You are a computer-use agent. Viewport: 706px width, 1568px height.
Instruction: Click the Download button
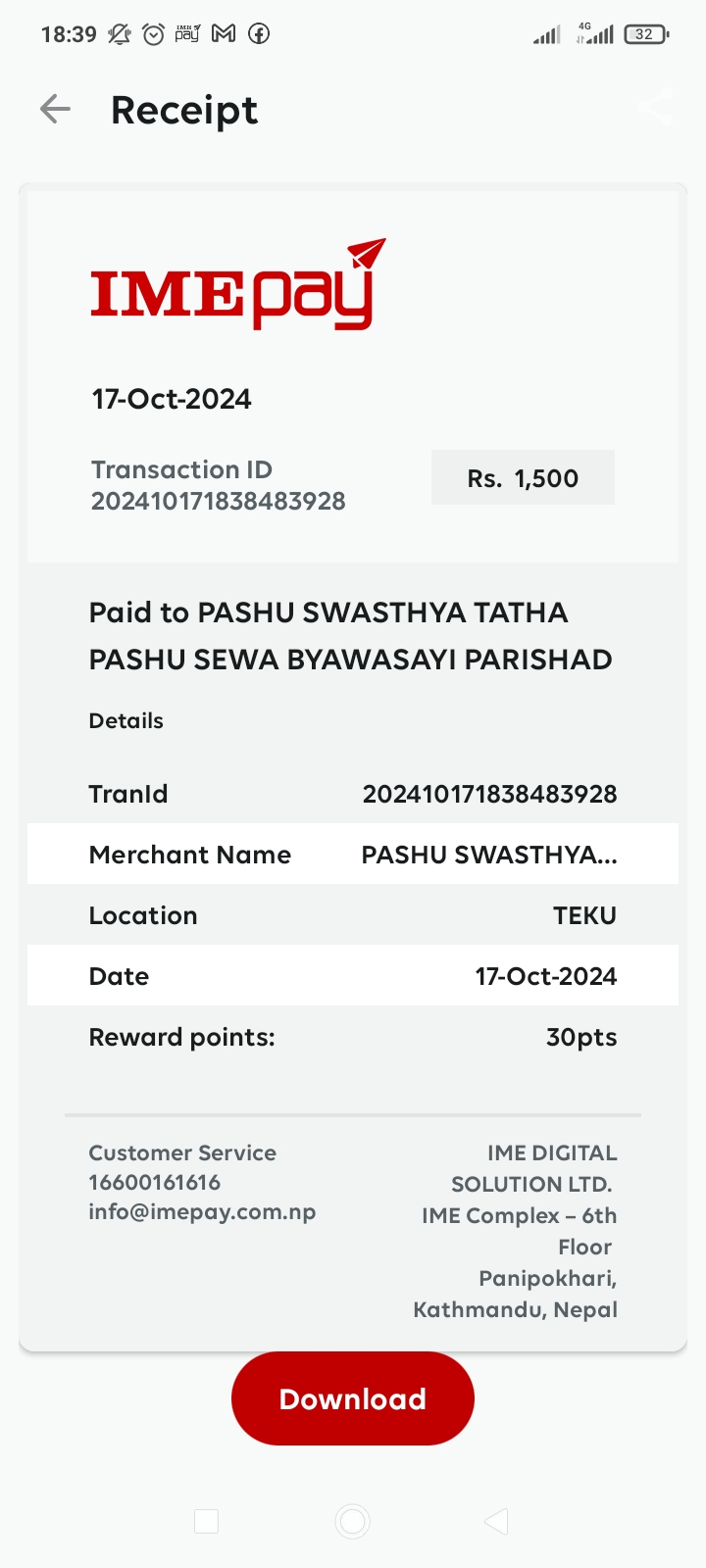pyautogui.click(x=353, y=1398)
